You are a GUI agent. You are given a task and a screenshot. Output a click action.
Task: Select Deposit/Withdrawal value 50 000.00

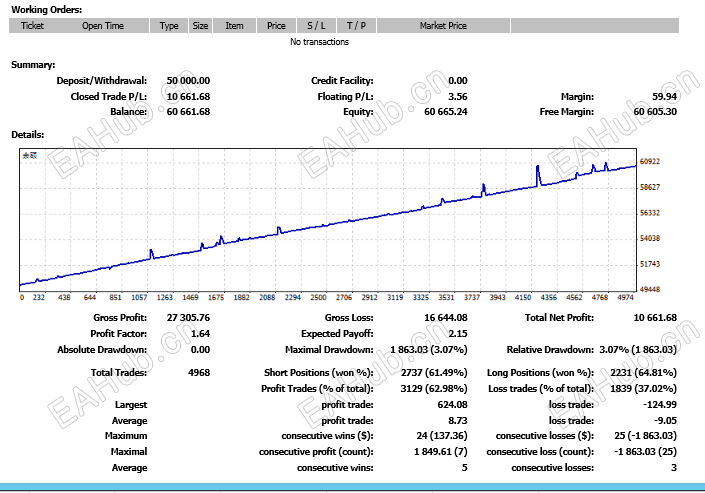point(188,81)
